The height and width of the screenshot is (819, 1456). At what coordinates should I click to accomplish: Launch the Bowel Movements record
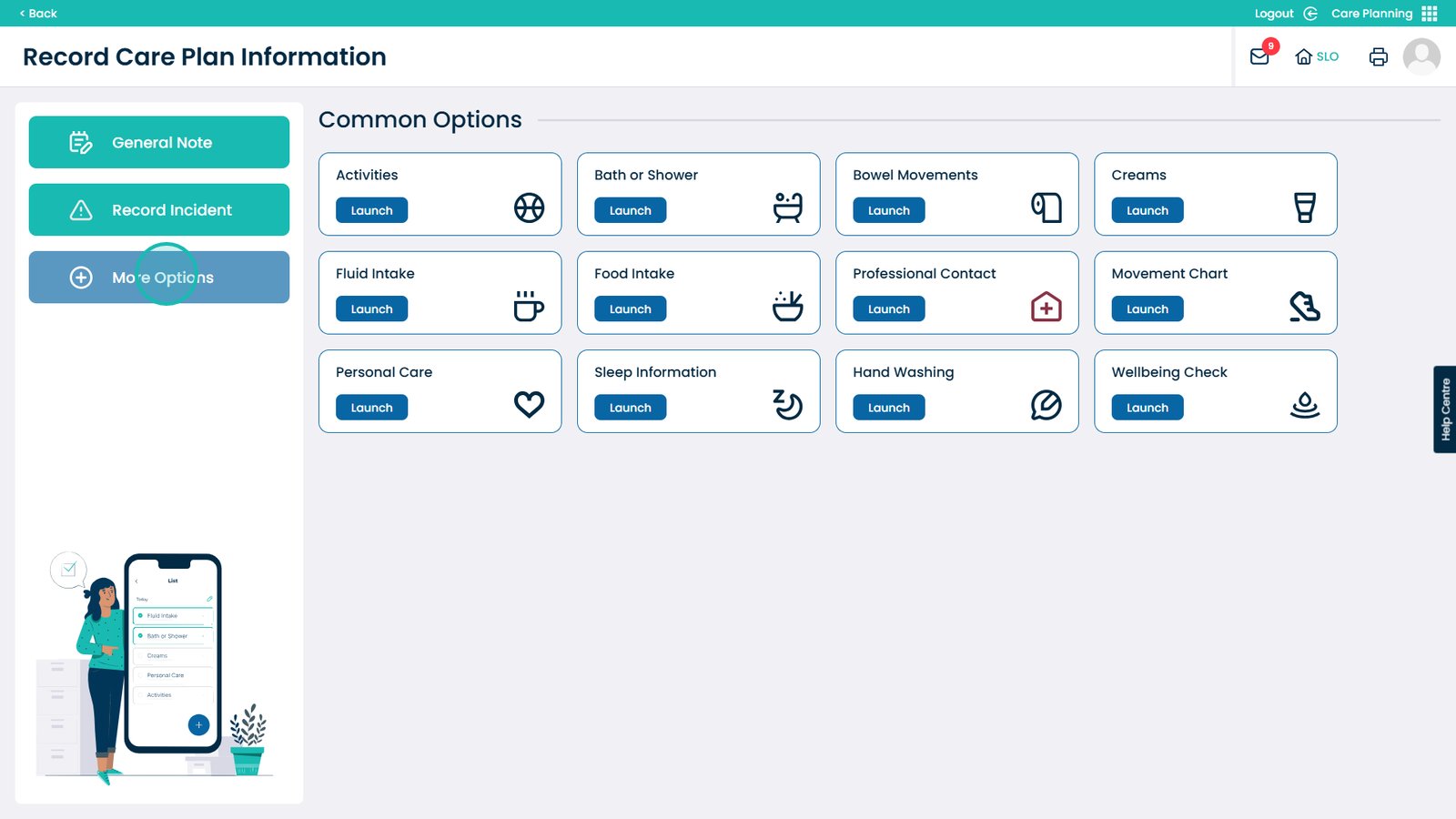pyautogui.click(x=888, y=210)
